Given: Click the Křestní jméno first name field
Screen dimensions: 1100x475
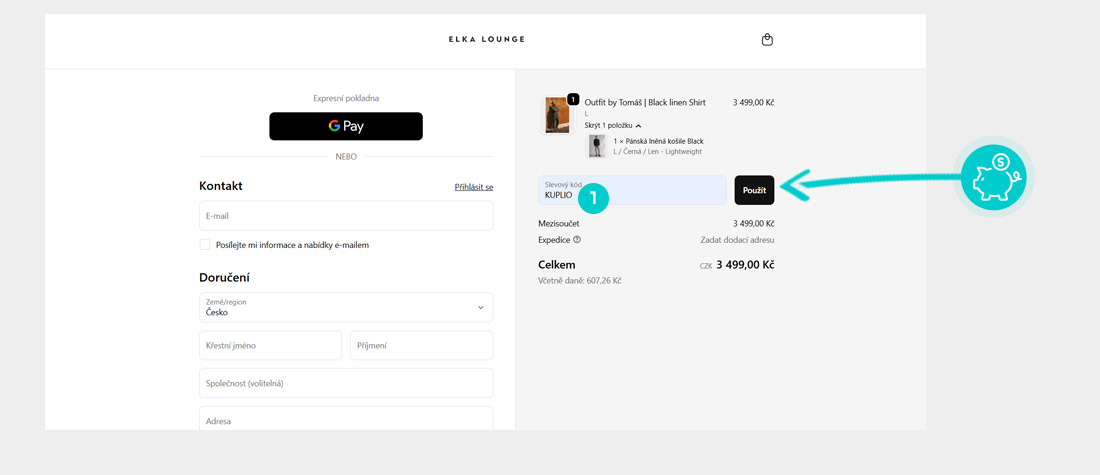Looking at the screenshot, I should (x=270, y=346).
